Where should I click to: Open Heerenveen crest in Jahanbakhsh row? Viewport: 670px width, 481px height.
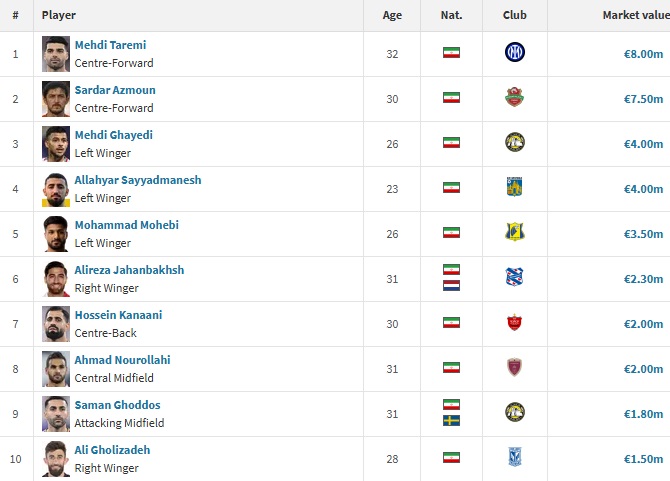pos(514,277)
